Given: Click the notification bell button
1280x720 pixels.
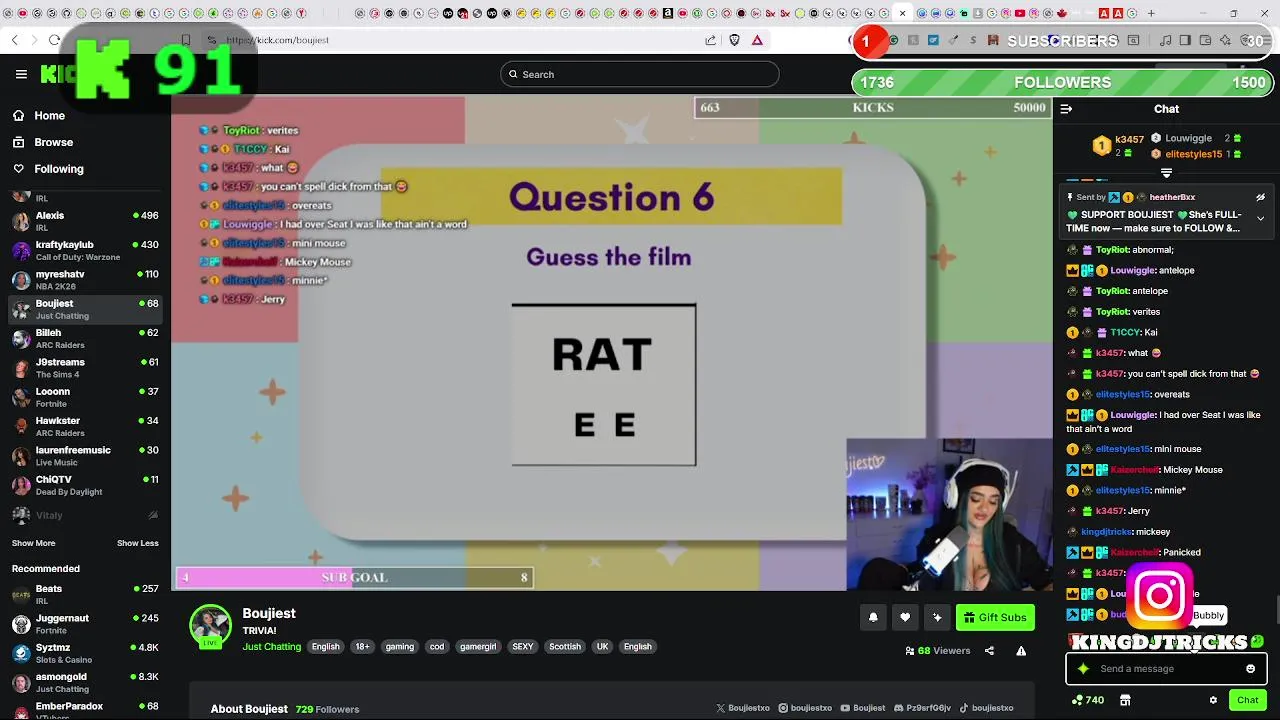Looking at the screenshot, I should [873, 617].
